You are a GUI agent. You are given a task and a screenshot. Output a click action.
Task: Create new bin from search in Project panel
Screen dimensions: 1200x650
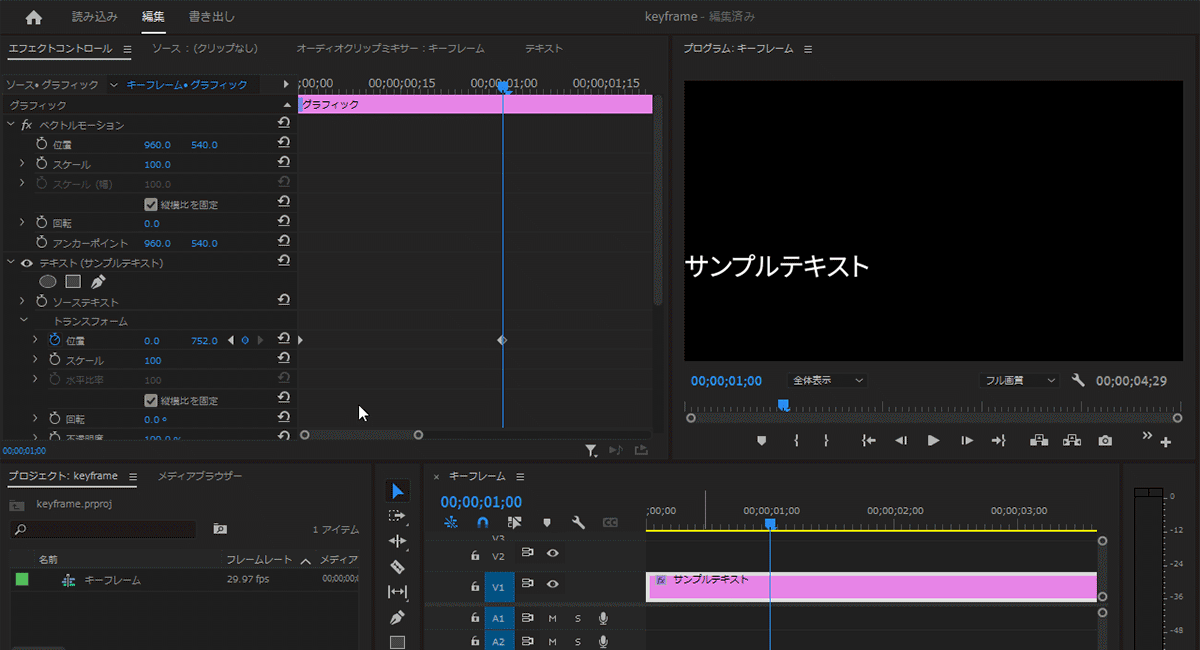tap(220, 529)
